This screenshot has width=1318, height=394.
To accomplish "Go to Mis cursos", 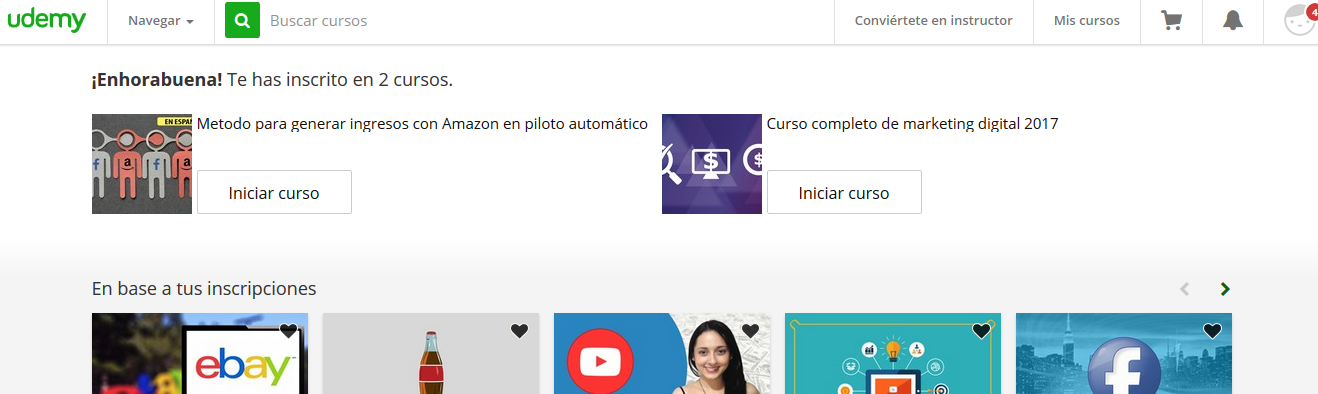I will pyautogui.click(x=1087, y=20).
